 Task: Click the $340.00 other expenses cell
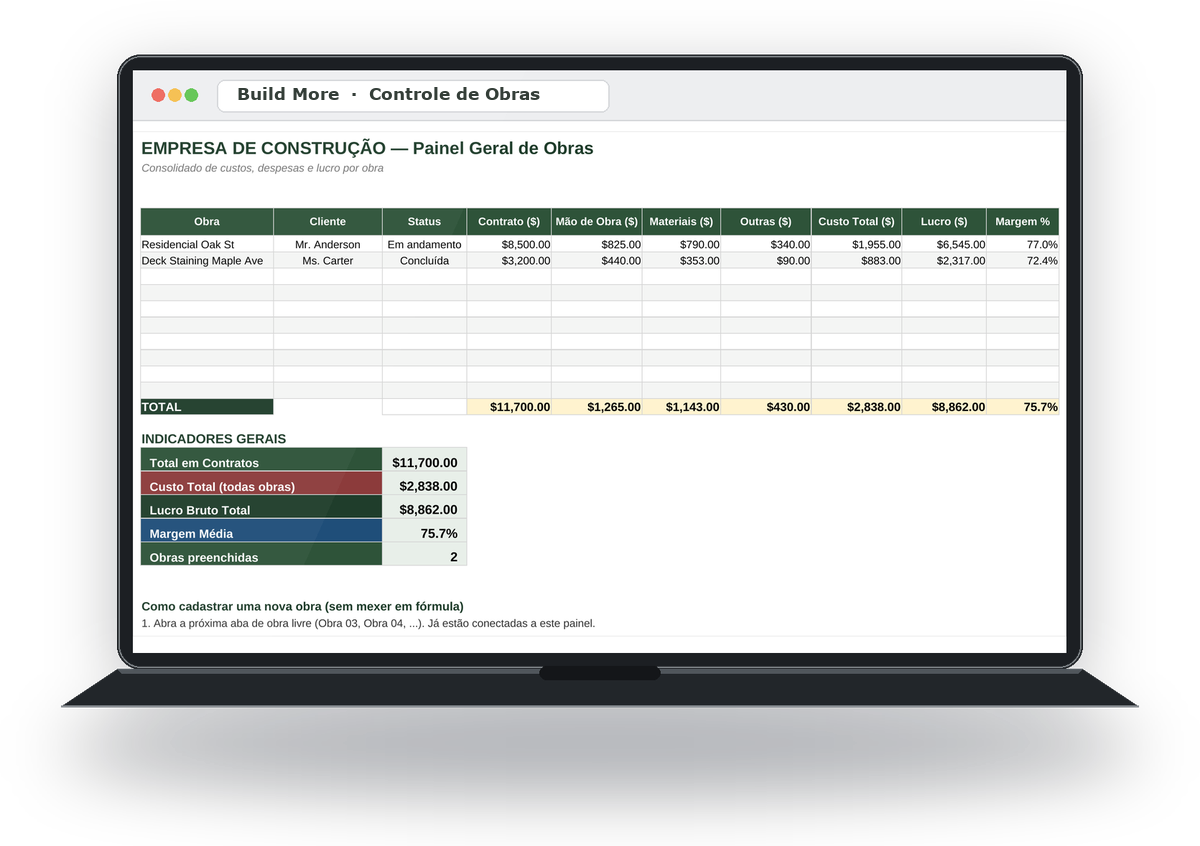[766, 244]
